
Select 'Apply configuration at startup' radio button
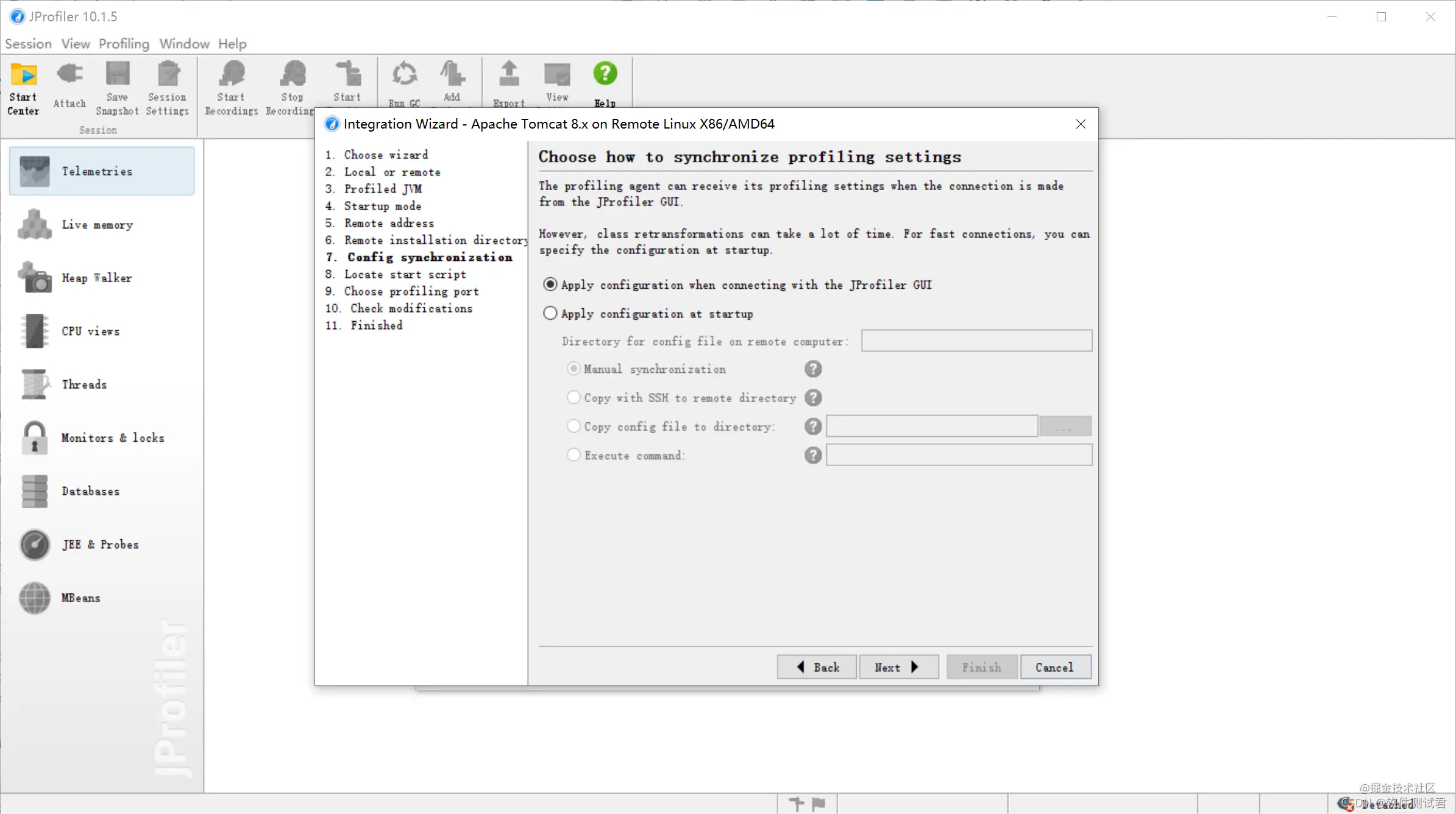(550, 313)
